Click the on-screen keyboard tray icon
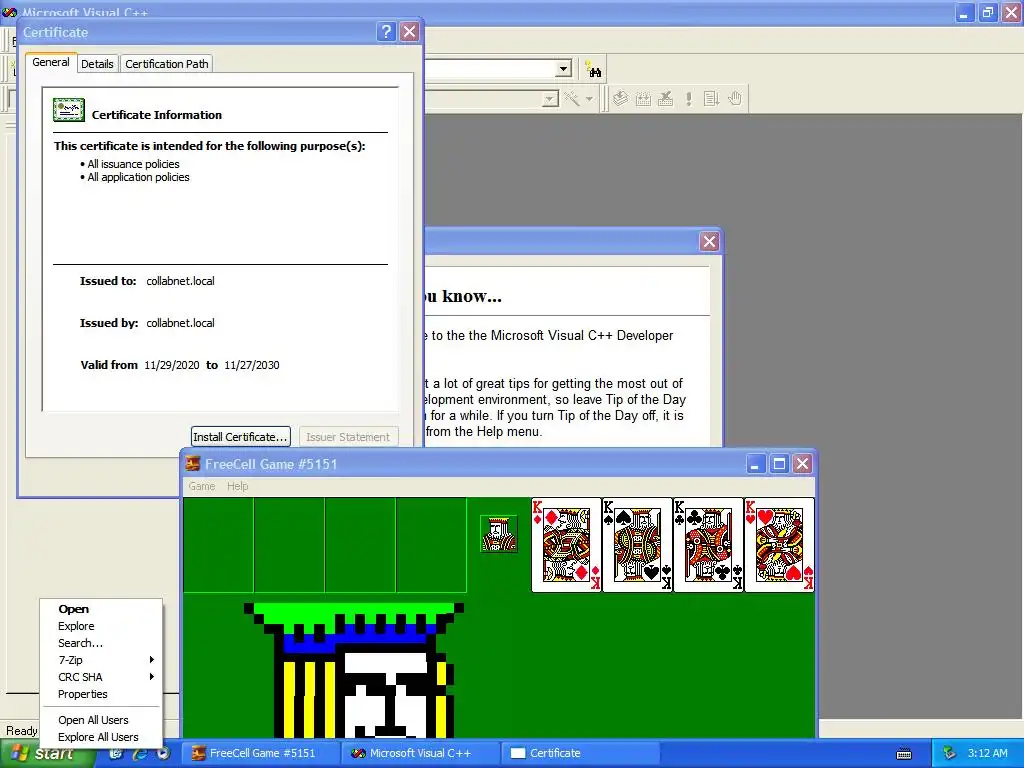The width and height of the screenshot is (1024, 768). pos(904,754)
